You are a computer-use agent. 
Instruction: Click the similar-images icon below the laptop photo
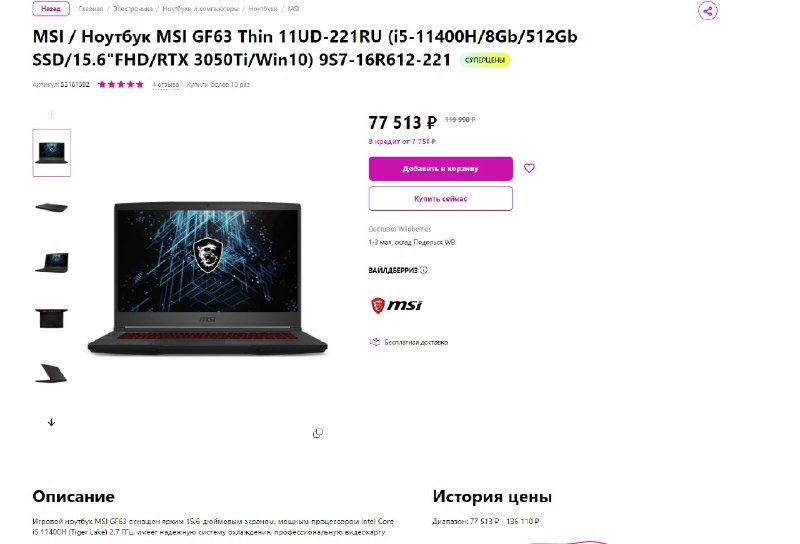317,433
